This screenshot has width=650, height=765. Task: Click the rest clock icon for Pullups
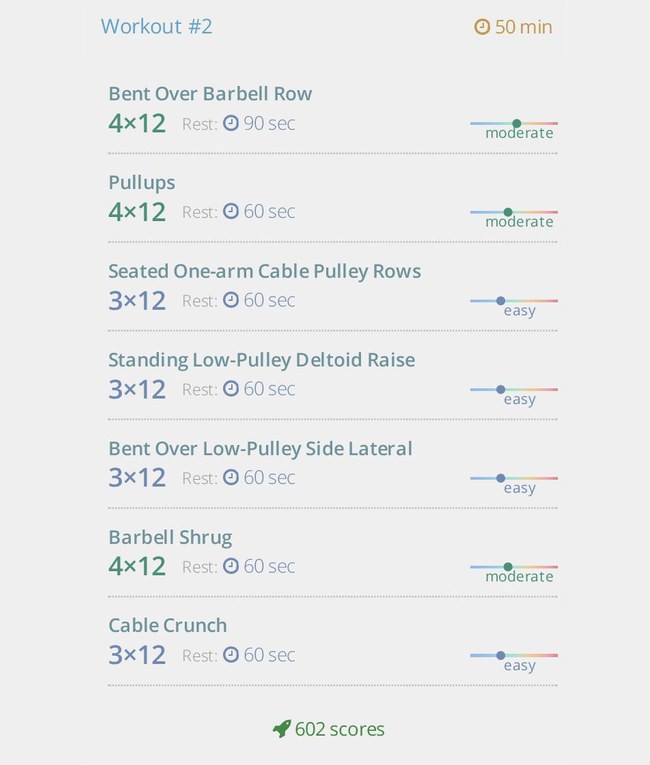(x=231, y=211)
